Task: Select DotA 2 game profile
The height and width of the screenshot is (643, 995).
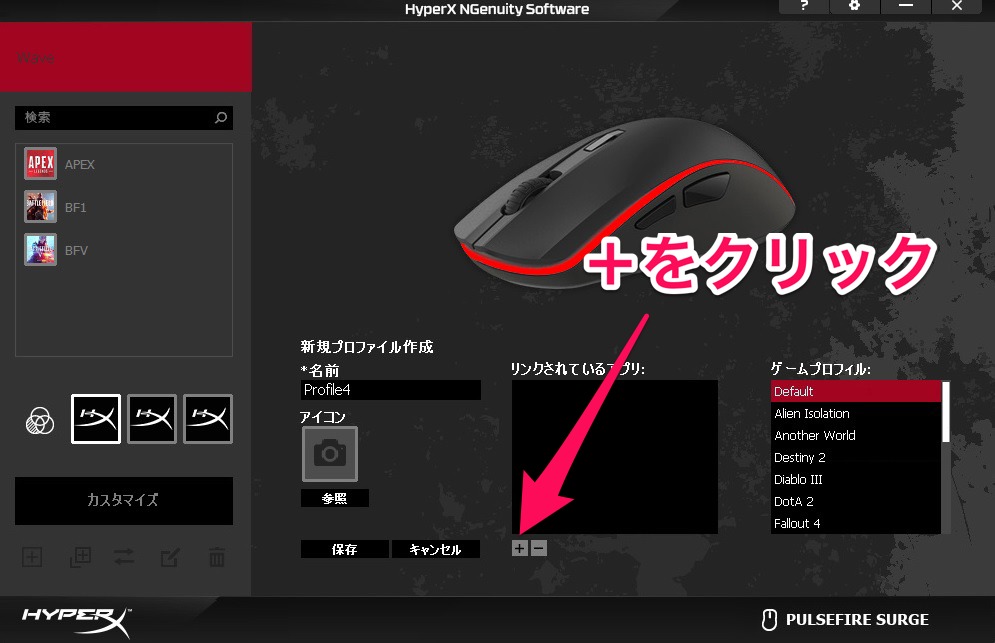Action: point(856,501)
